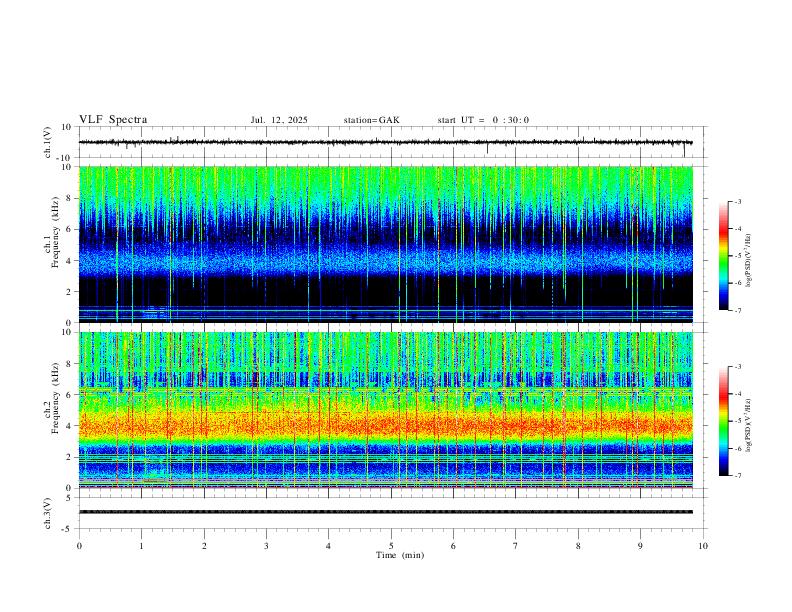The height and width of the screenshot is (612, 792).
Task: Click the ch.3 thick black waveform trace
Action: coord(386,512)
